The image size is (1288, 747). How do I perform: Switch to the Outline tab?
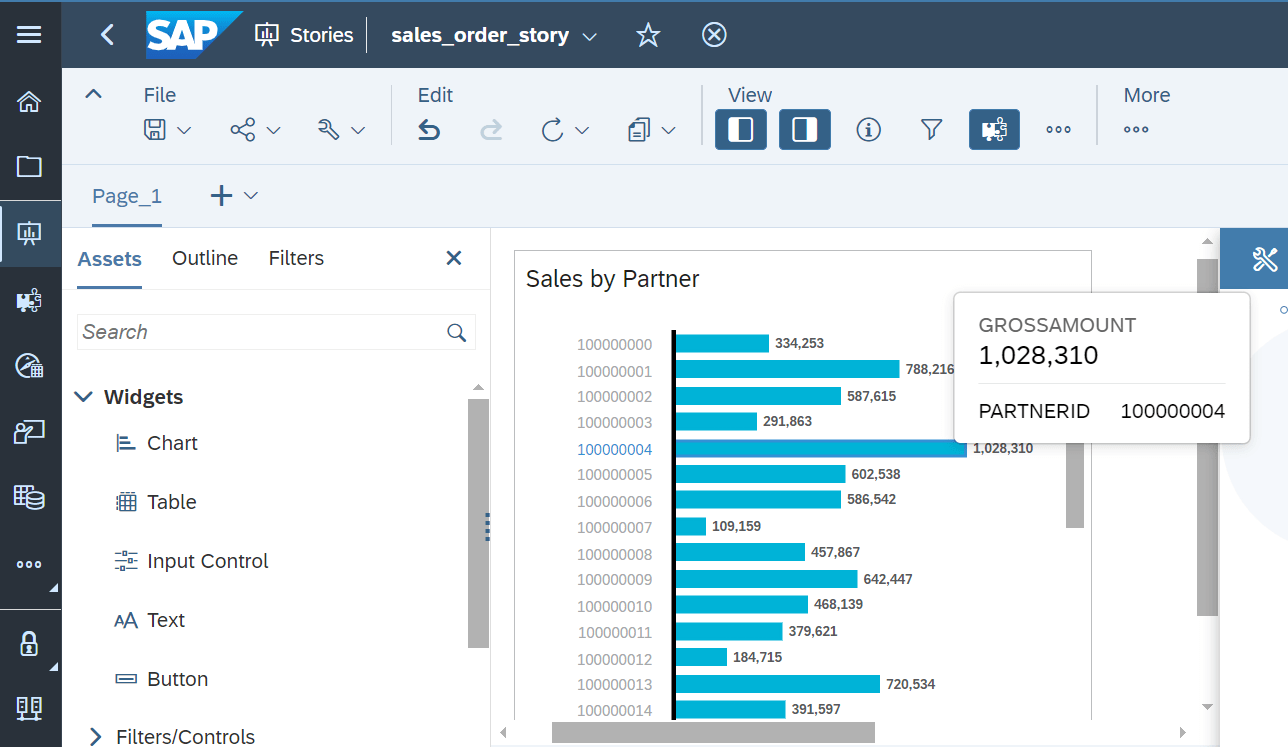tap(204, 258)
